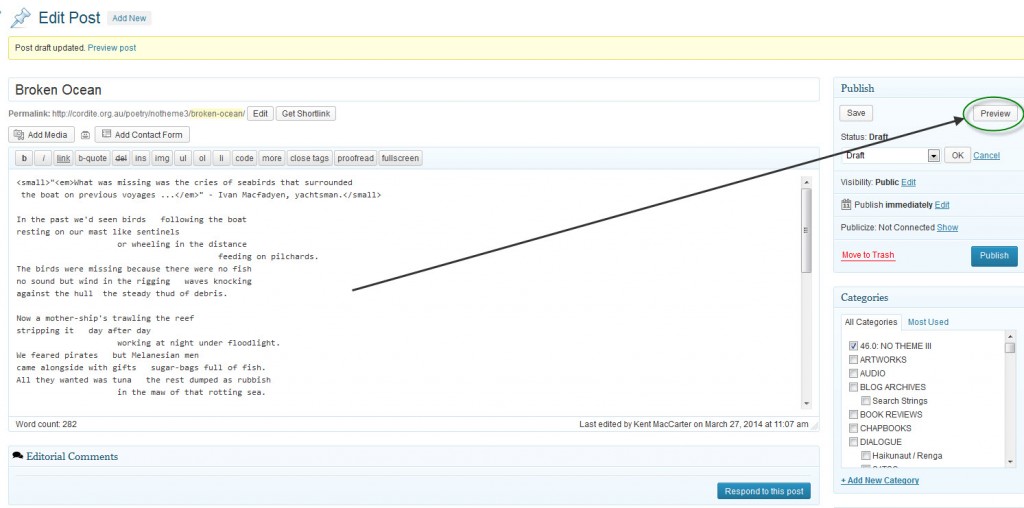
Task: Uncheck the 46.0: NO THEME III category
Action: 853,346
